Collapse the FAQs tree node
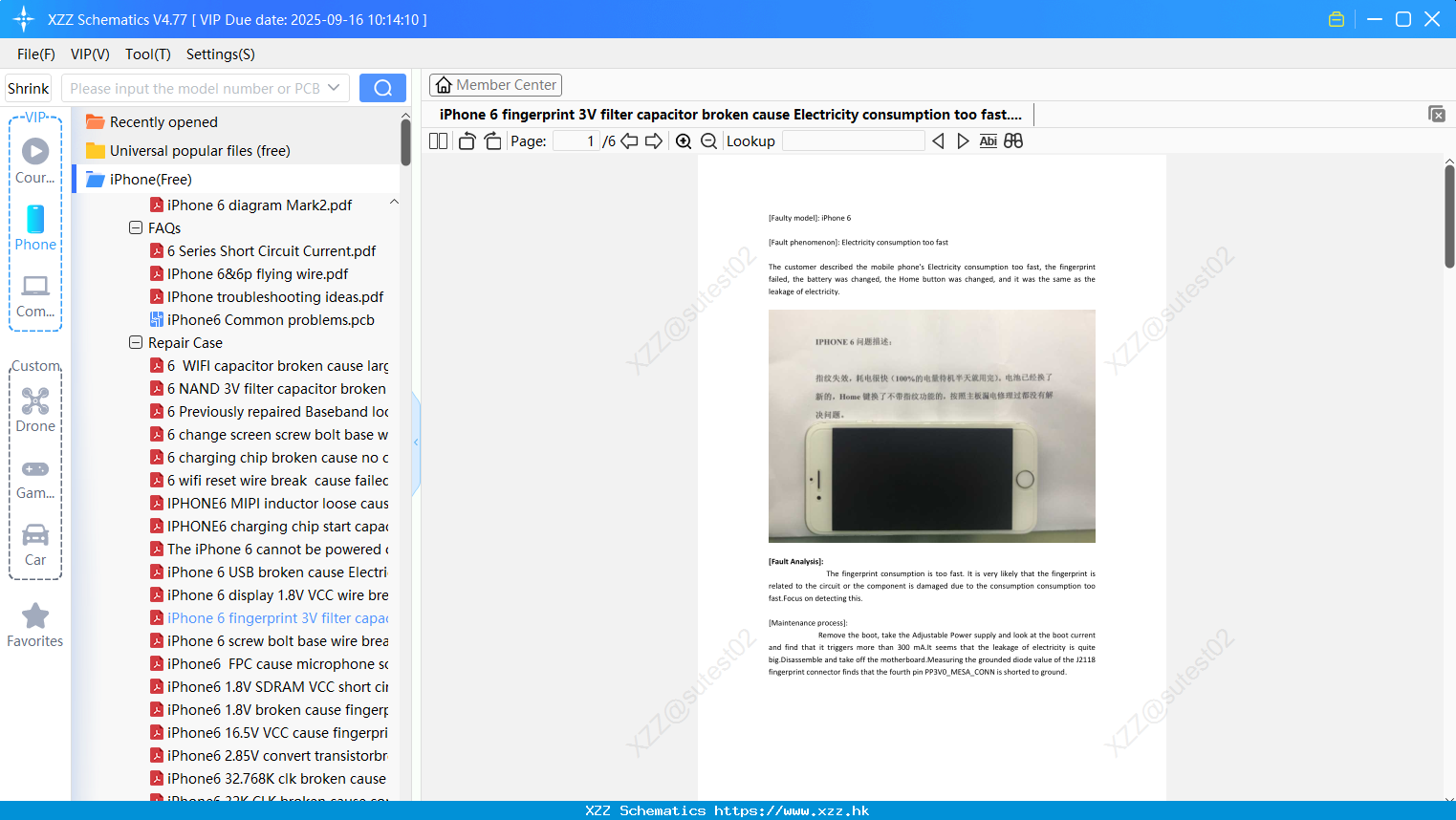Image resolution: width=1456 pixels, height=820 pixels. pos(136,227)
